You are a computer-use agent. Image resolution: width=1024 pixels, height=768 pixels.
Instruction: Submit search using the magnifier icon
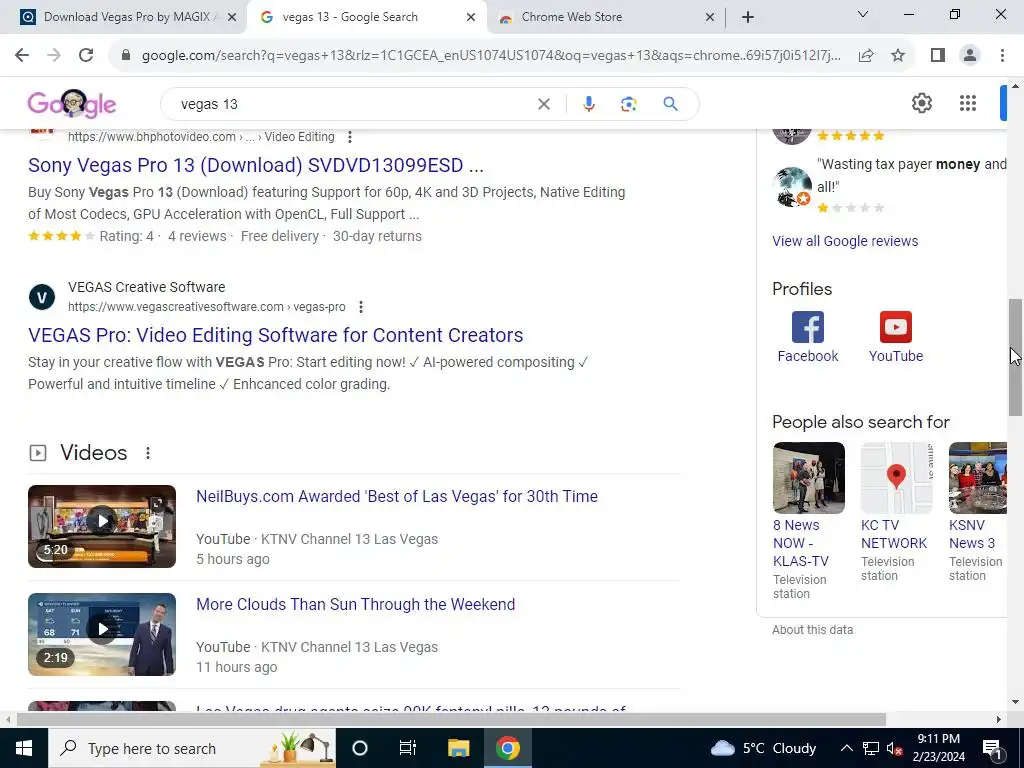670,104
